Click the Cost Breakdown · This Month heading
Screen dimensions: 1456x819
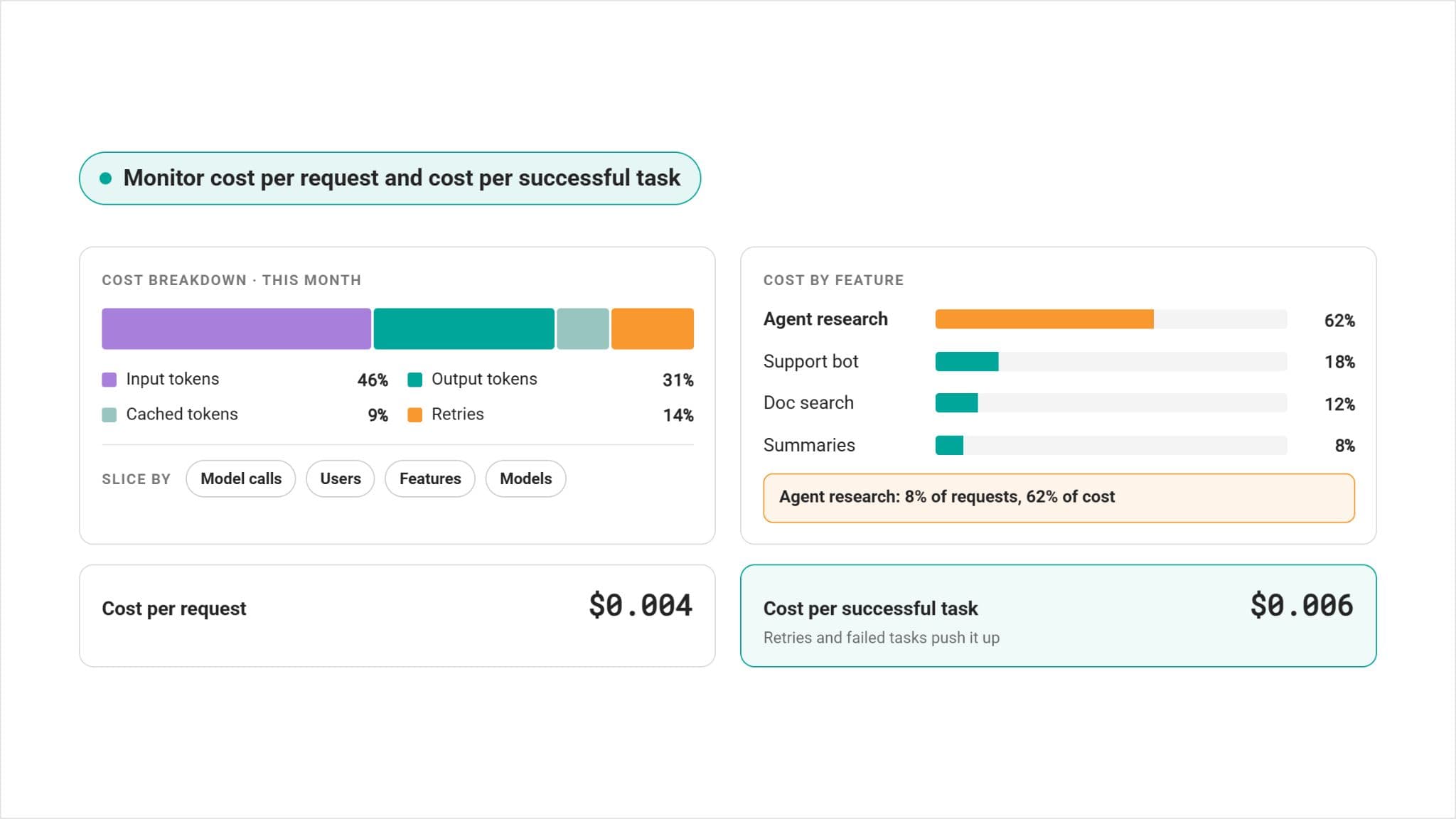point(231,280)
